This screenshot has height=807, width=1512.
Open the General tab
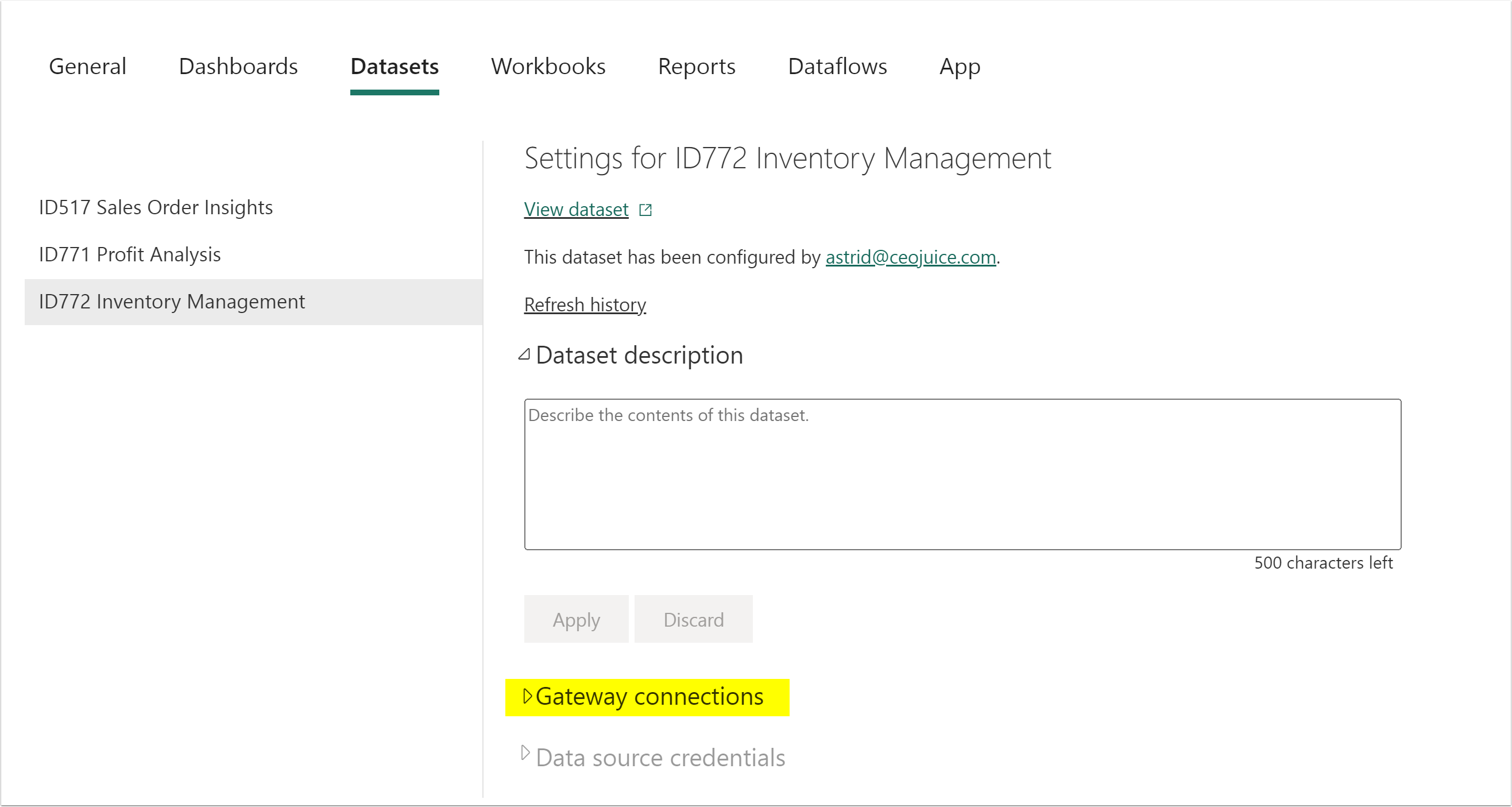coord(87,66)
